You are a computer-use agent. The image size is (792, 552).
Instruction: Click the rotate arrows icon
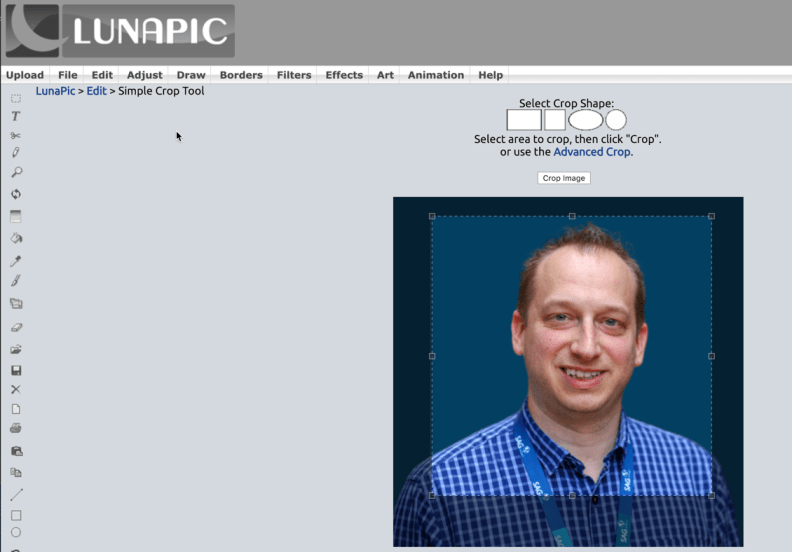click(16, 194)
